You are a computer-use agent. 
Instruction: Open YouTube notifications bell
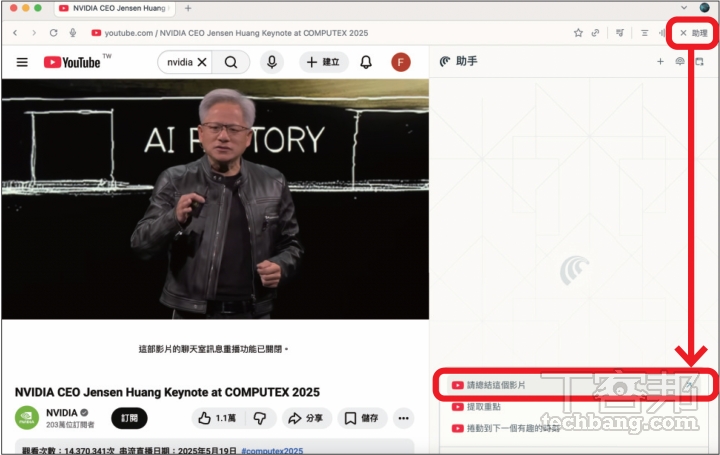pos(366,62)
